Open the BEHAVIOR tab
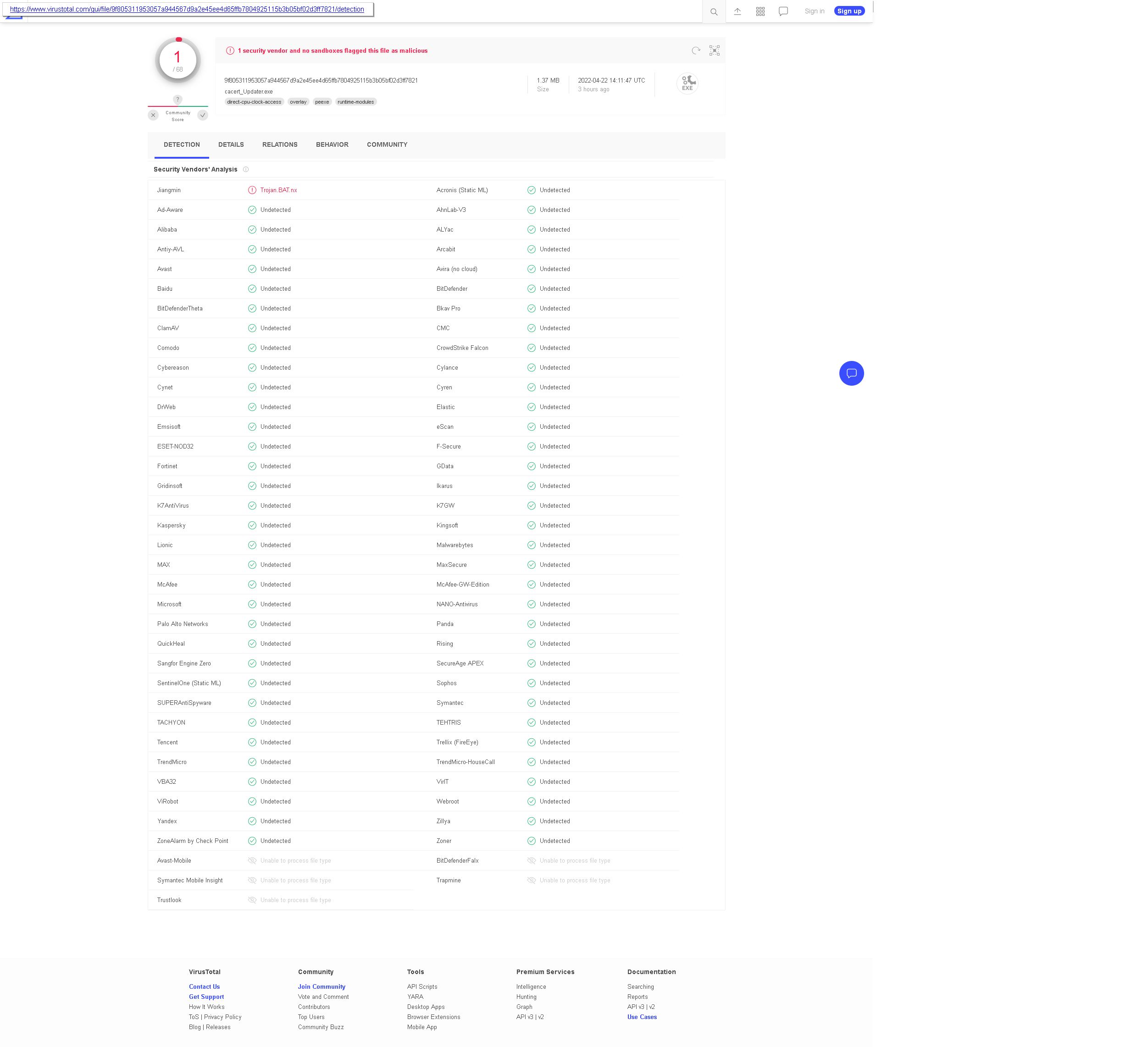 (x=332, y=144)
